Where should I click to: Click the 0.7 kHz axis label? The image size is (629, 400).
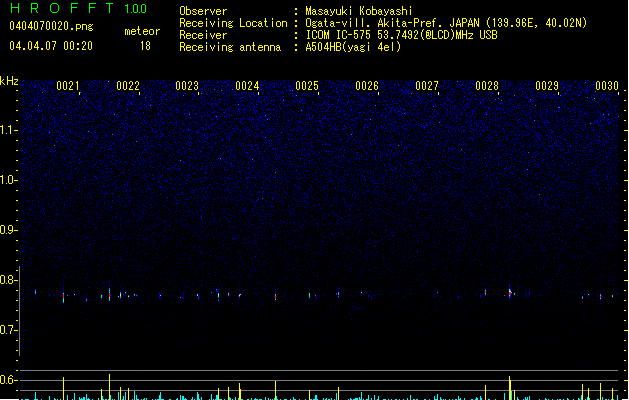[x=8, y=330]
